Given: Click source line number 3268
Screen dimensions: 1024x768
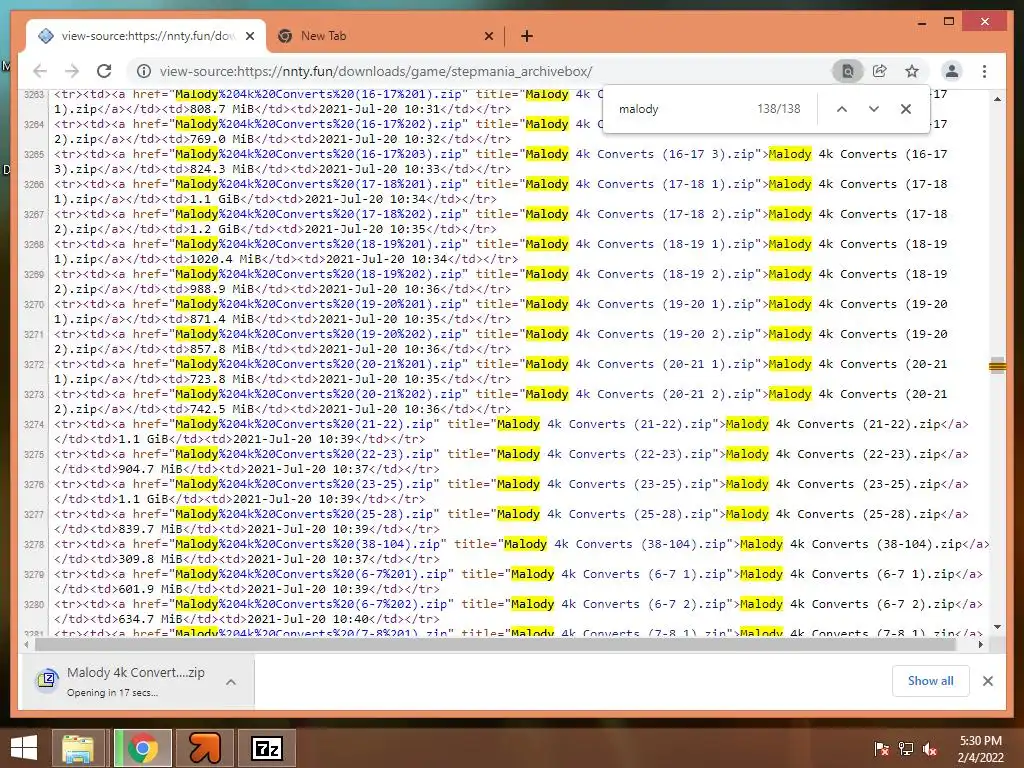Looking at the screenshot, I should pos(34,244).
